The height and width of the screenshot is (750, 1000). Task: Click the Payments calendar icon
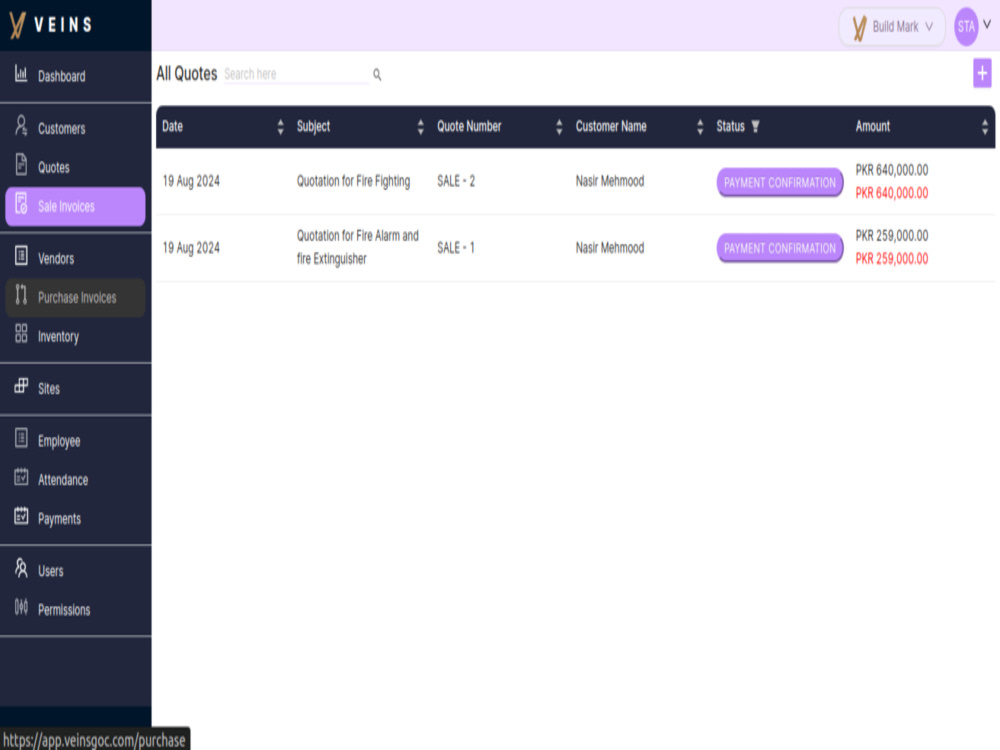pyautogui.click(x=21, y=516)
